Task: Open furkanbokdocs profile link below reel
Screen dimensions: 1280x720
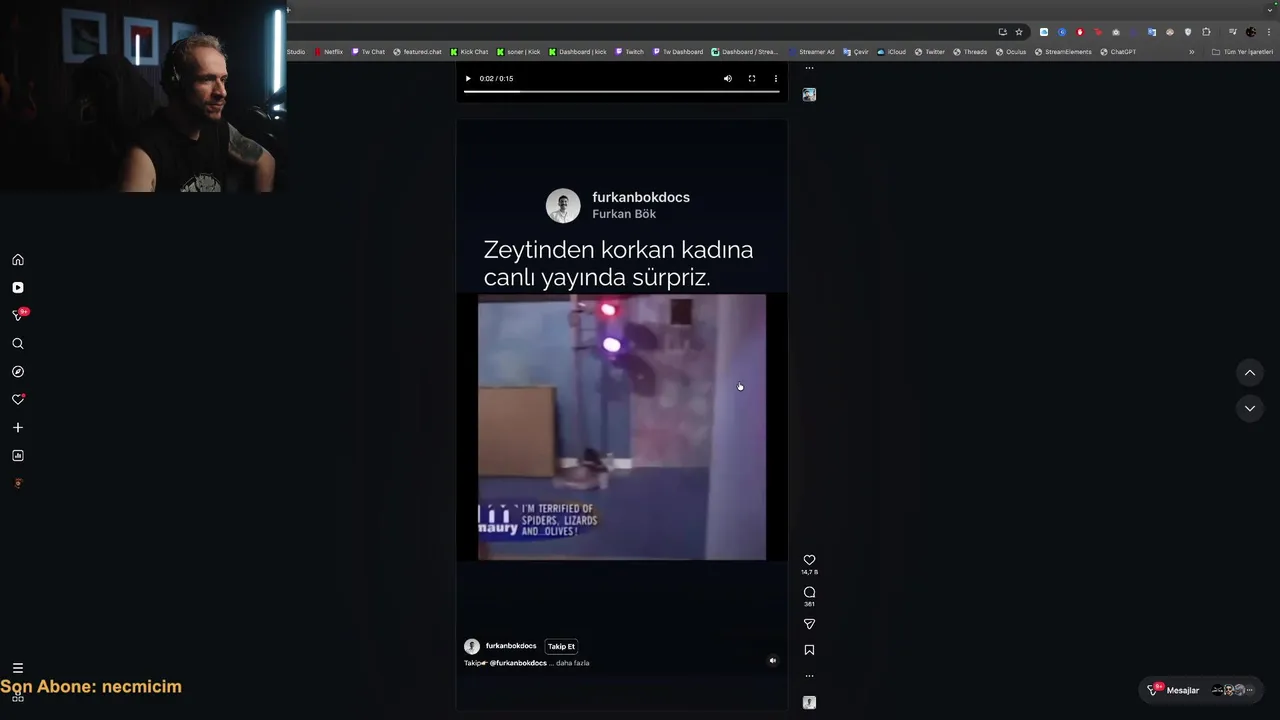Action: pos(511,646)
